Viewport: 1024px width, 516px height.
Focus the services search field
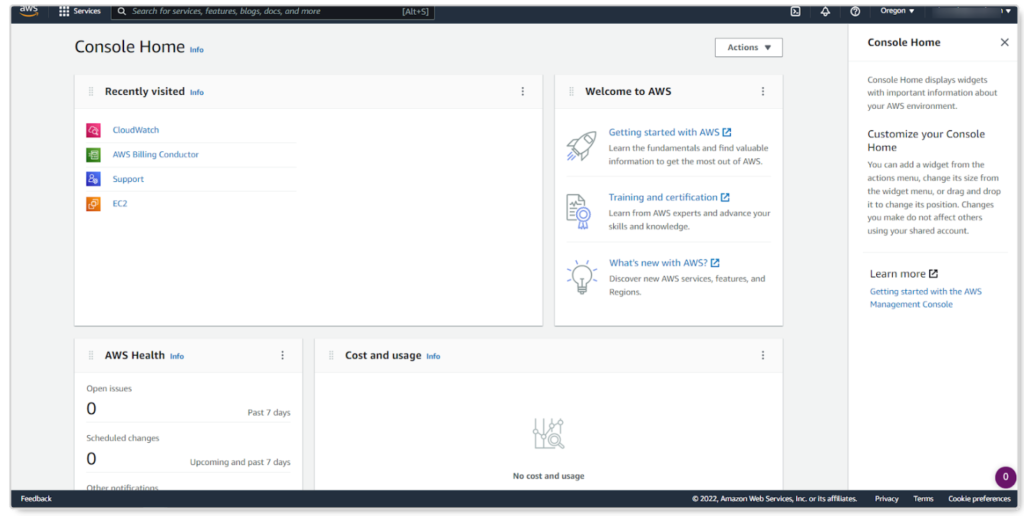(x=272, y=11)
